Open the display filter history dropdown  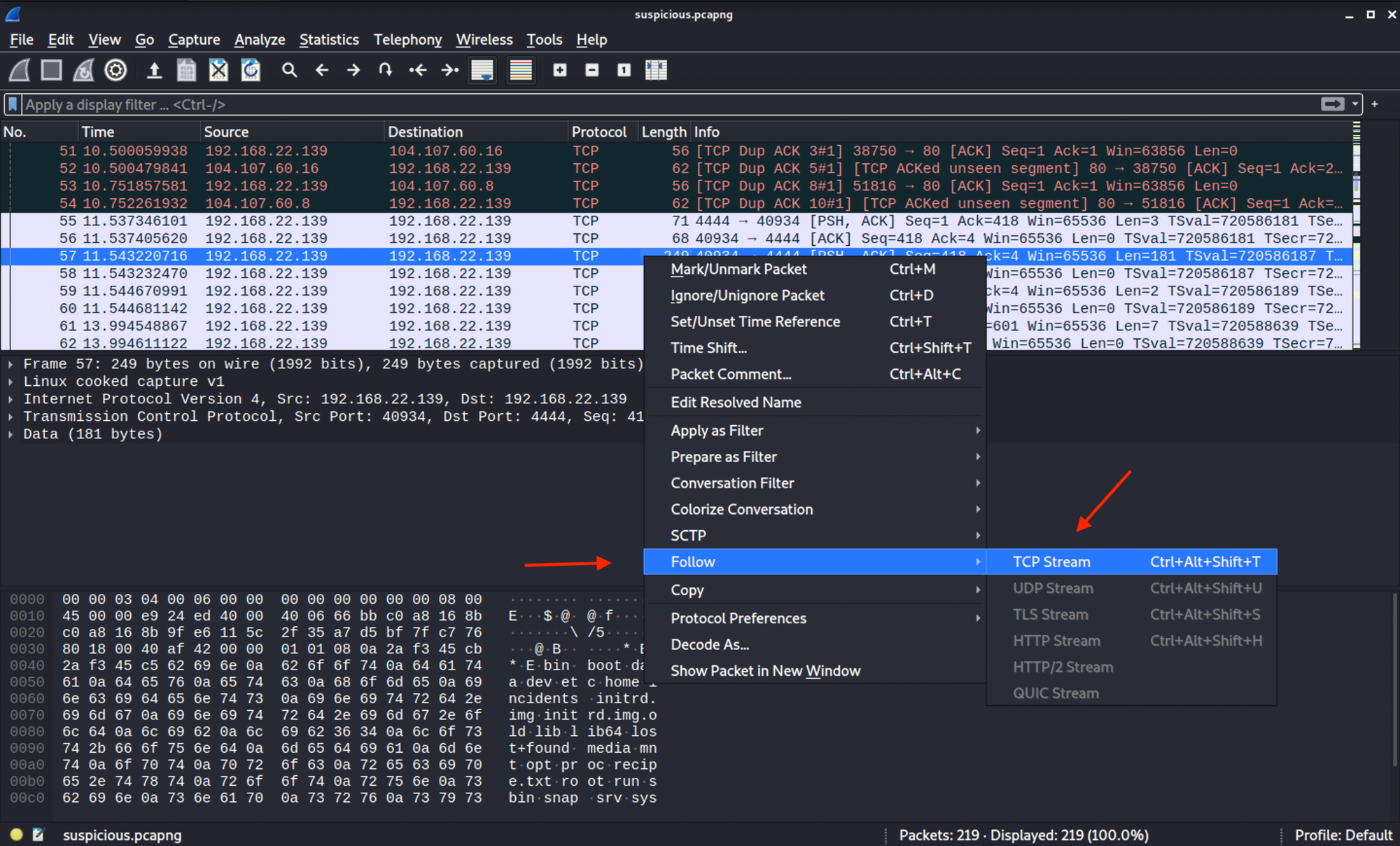[x=1355, y=104]
